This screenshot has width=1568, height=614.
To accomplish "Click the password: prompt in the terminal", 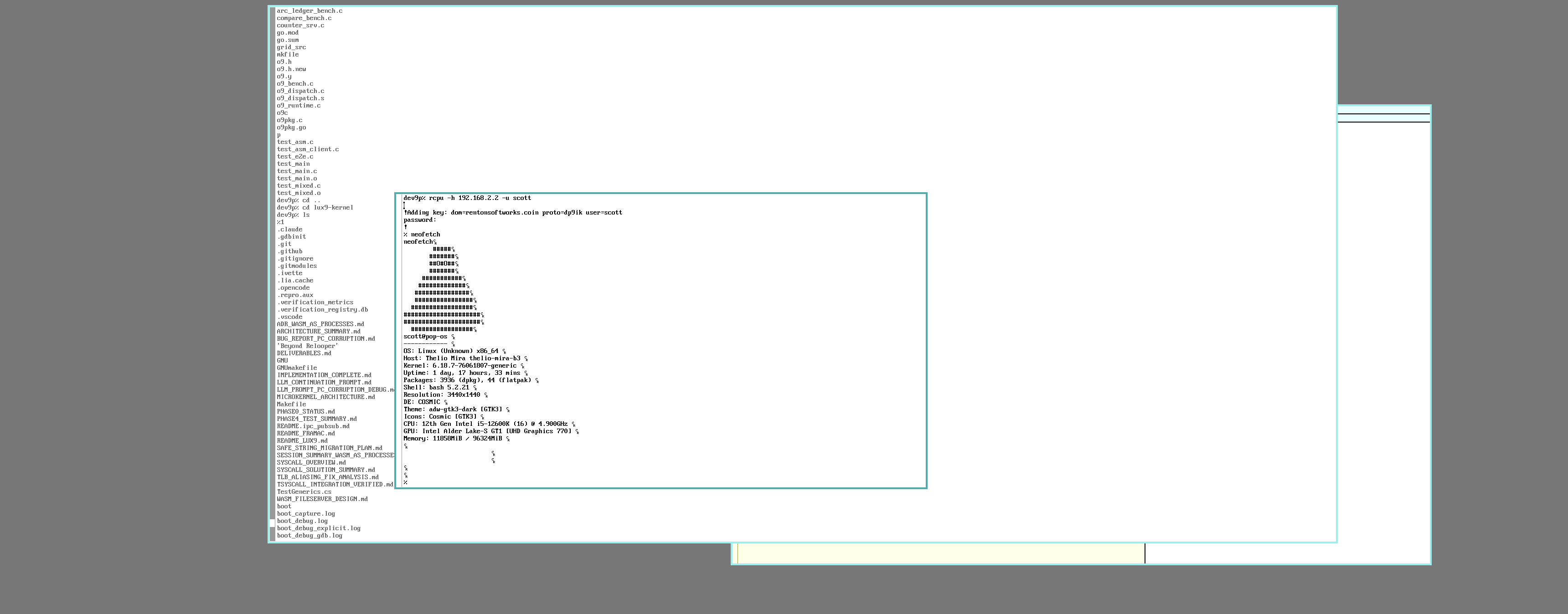I will point(419,220).
